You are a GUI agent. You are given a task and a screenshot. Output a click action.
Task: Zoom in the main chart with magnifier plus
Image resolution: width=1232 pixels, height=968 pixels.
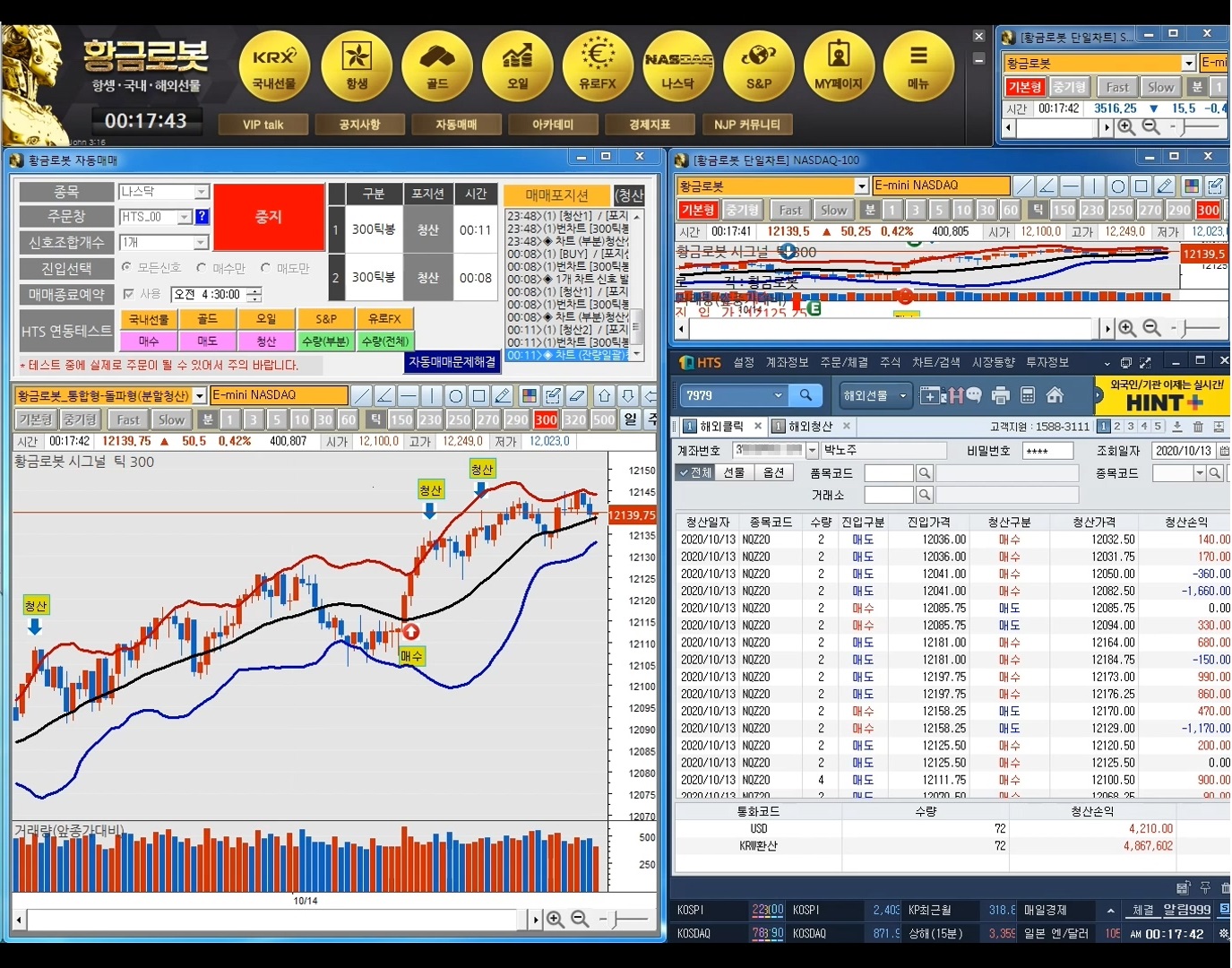coord(556,919)
